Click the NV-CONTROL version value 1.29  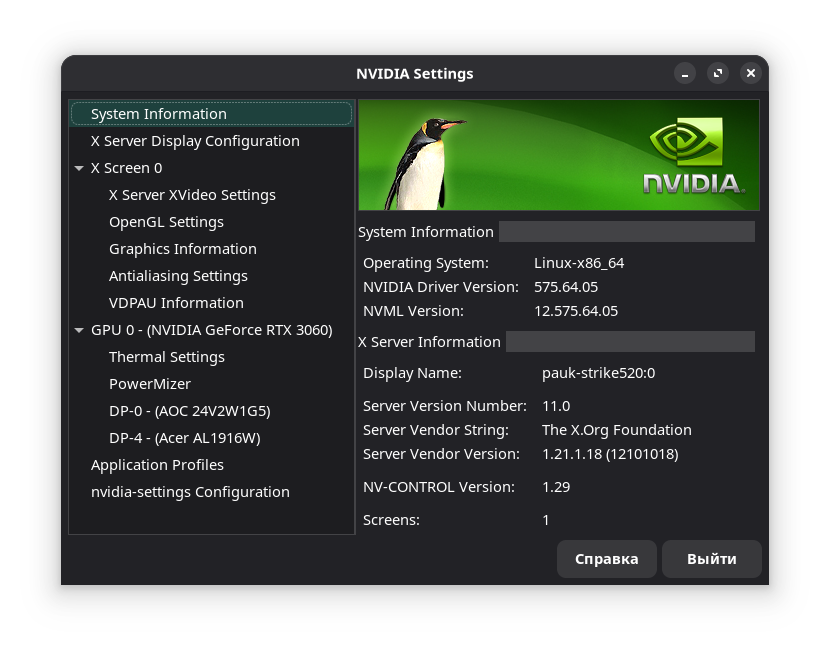(556, 487)
